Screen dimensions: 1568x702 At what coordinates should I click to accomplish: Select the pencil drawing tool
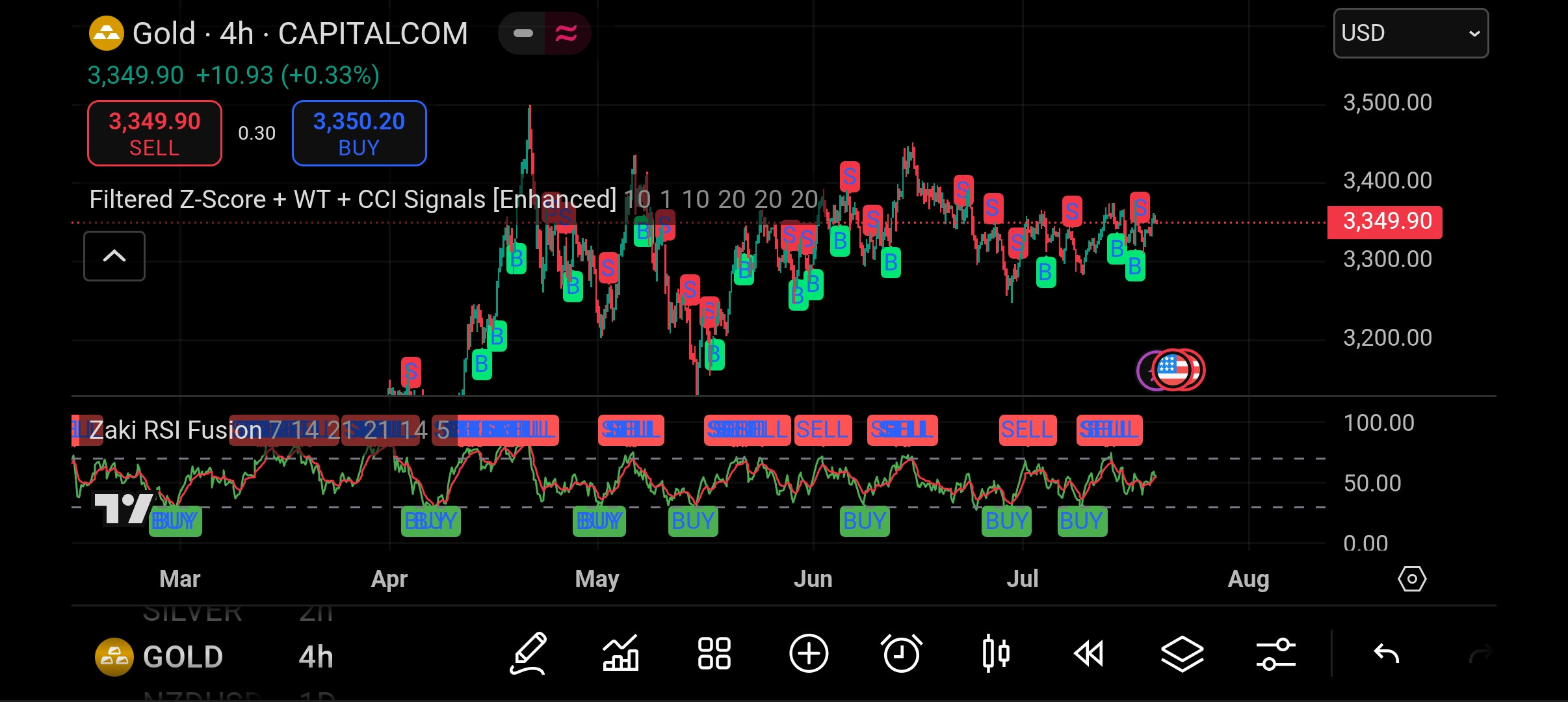(529, 653)
